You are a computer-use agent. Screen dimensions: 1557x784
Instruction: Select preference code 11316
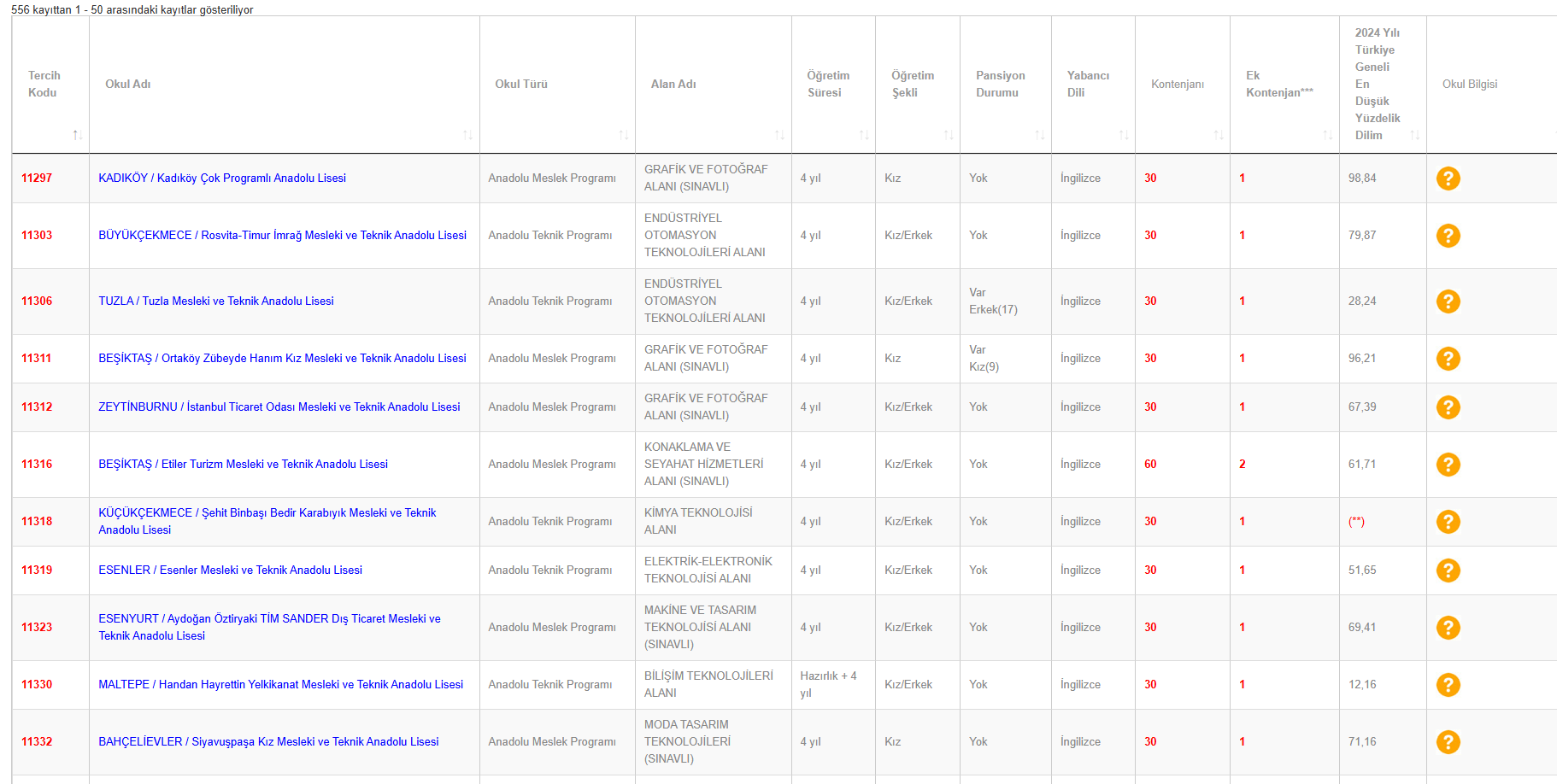[37, 465]
